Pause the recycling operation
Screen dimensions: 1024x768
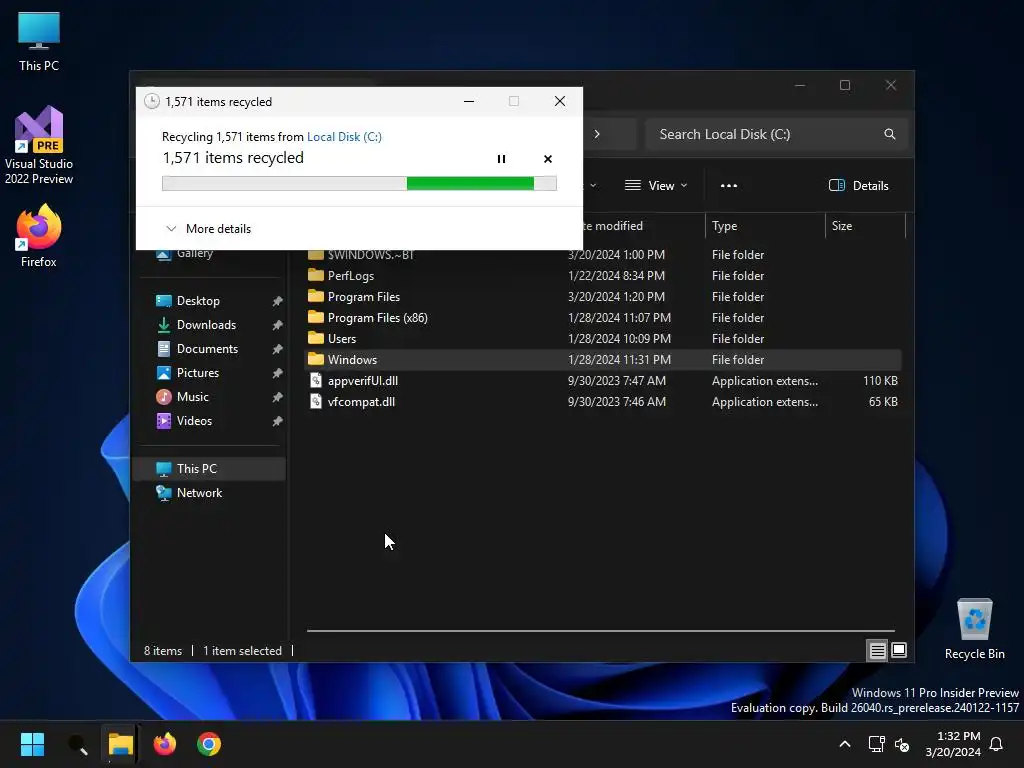click(501, 159)
